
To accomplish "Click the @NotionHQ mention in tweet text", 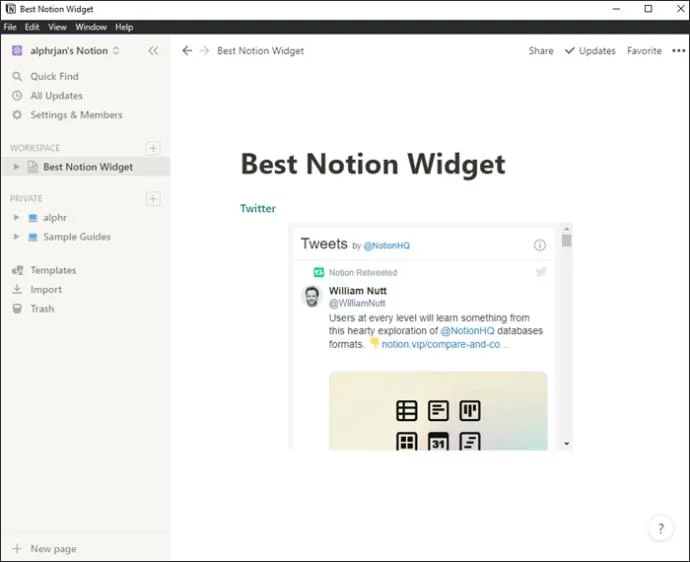I will click(467, 331).
